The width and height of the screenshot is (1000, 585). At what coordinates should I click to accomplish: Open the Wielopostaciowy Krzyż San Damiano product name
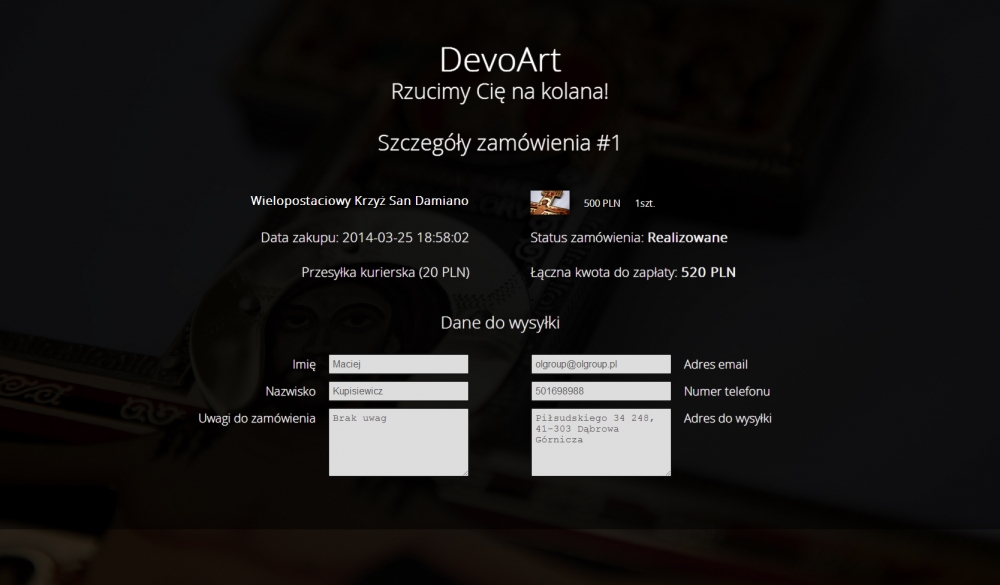click(x=359, y=200)
